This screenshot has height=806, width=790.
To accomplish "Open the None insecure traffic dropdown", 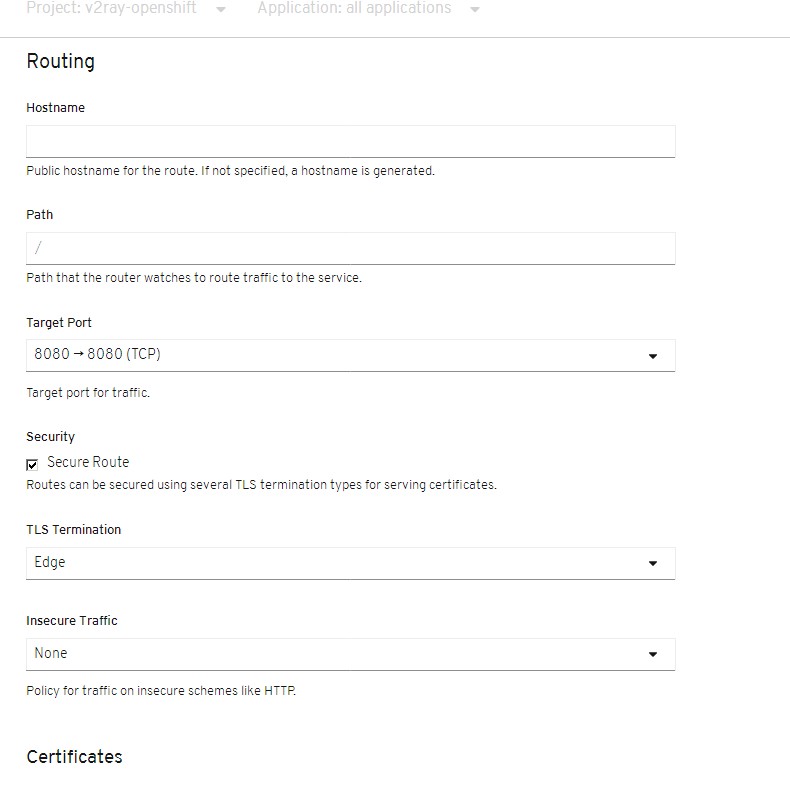I will pos(351,654).
